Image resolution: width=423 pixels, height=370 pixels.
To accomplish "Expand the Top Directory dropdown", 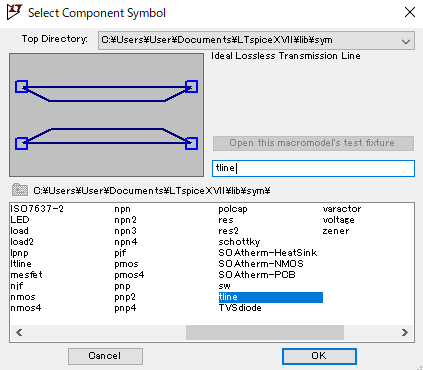I will (x=406, y=41).
